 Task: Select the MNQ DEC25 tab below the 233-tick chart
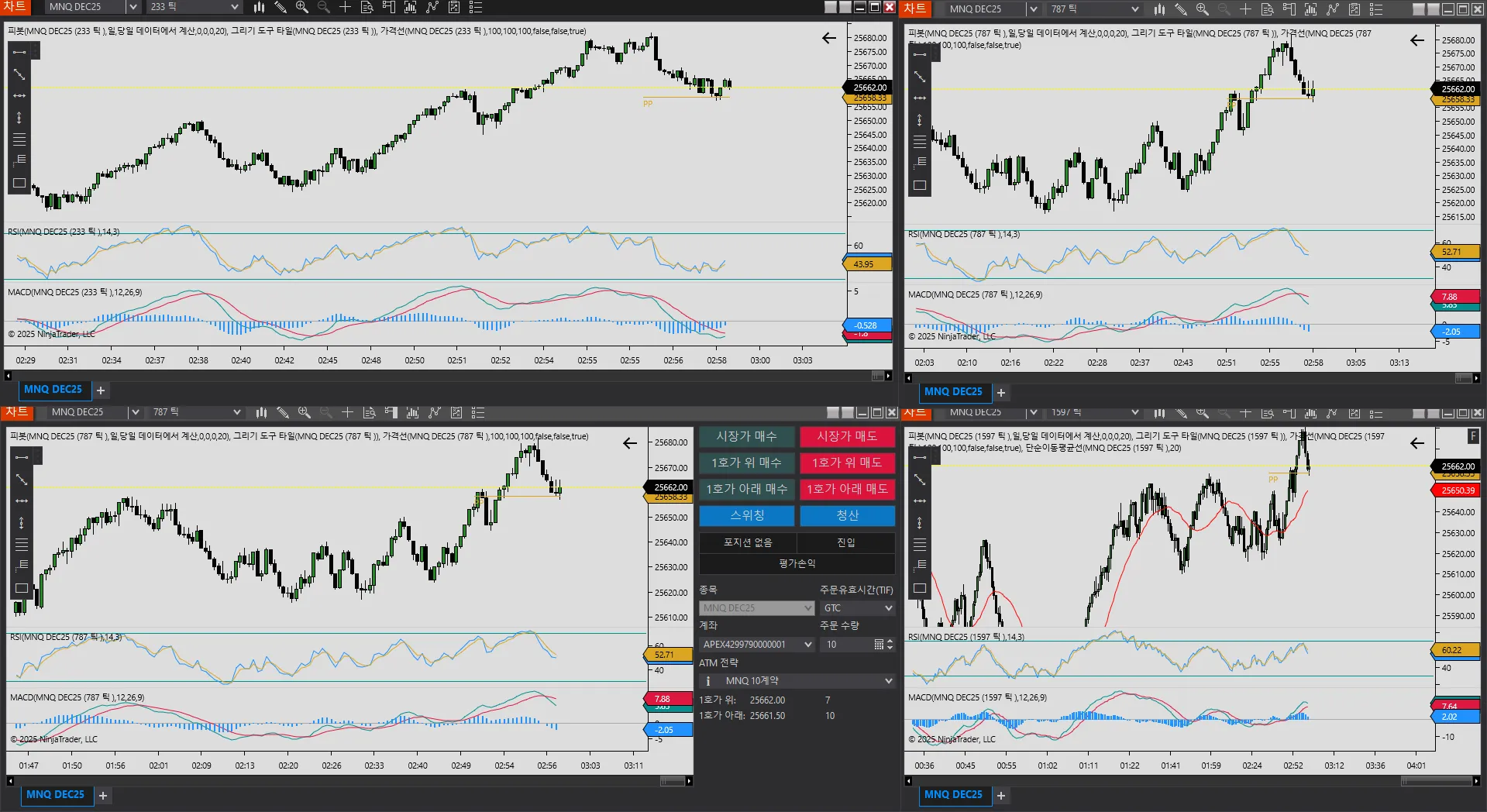tap(53, 390)
